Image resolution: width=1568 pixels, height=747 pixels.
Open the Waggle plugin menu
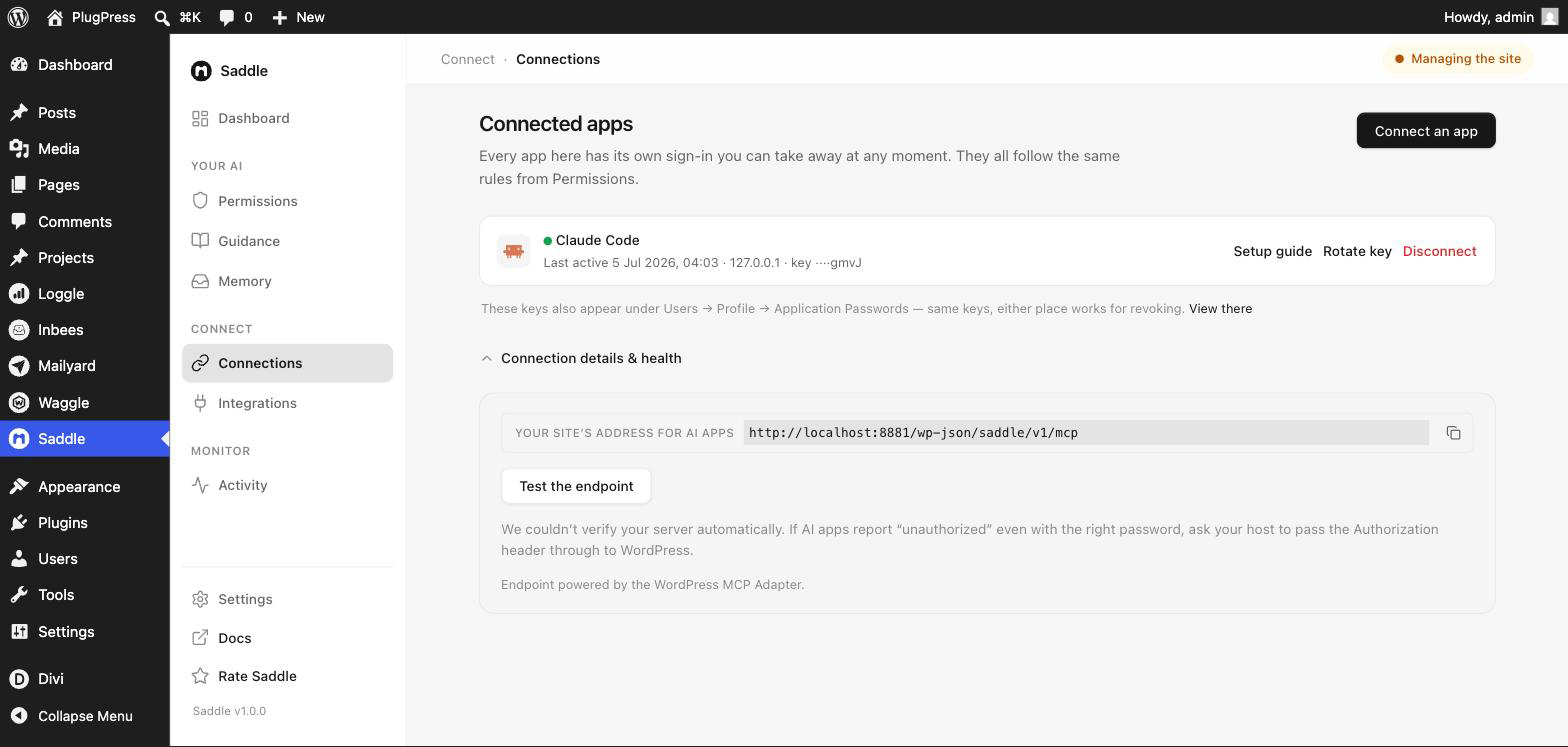(85, 403)
